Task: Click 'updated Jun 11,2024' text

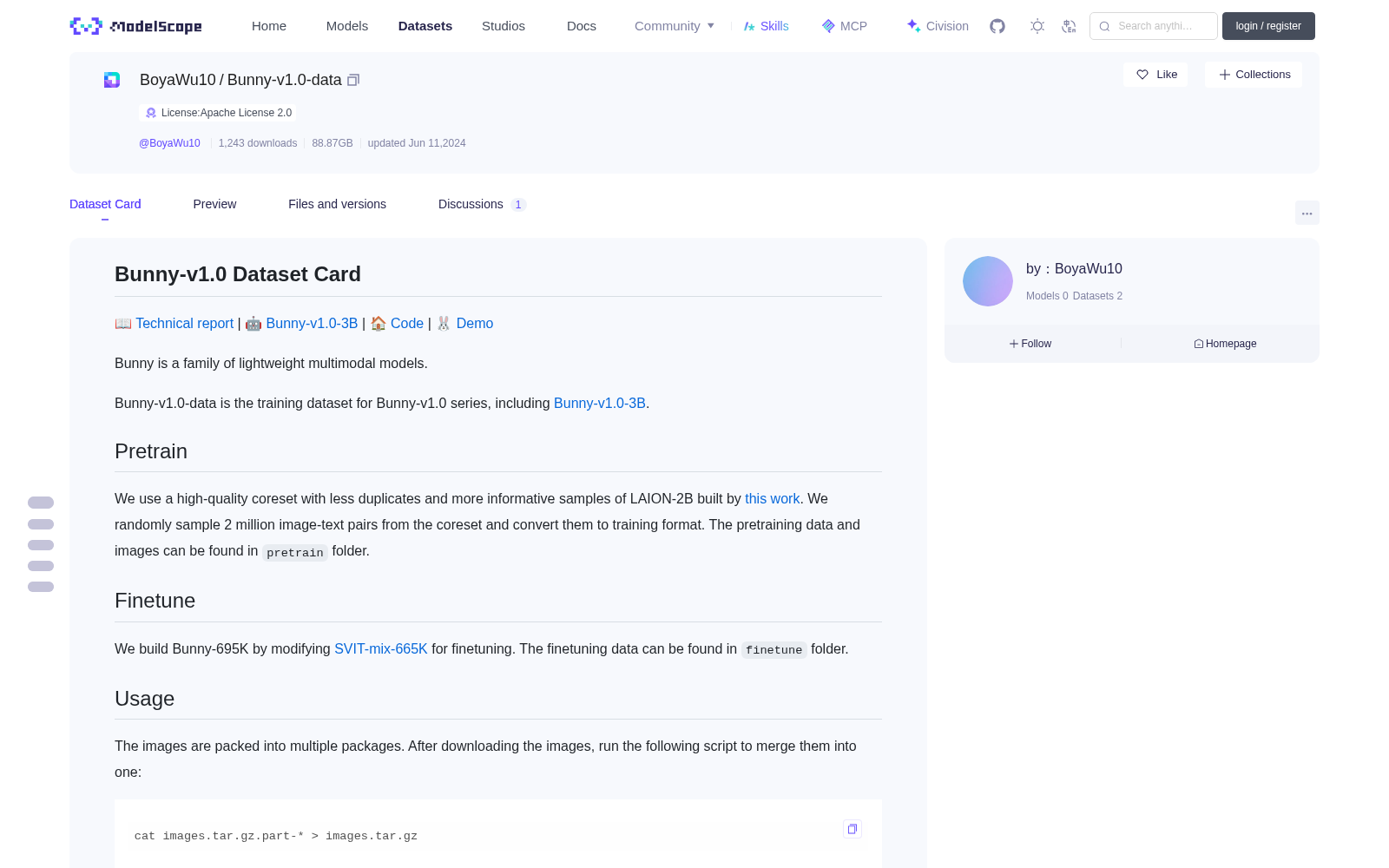Action: (x=417, y=143)
